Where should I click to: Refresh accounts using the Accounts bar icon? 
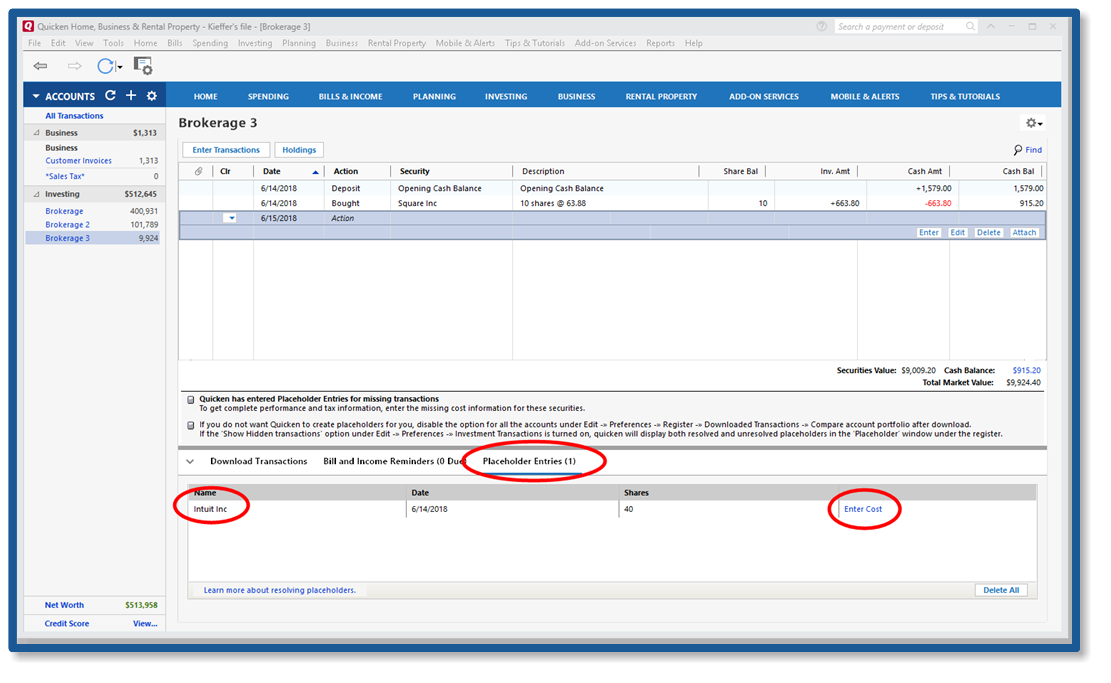click(110, 96)
